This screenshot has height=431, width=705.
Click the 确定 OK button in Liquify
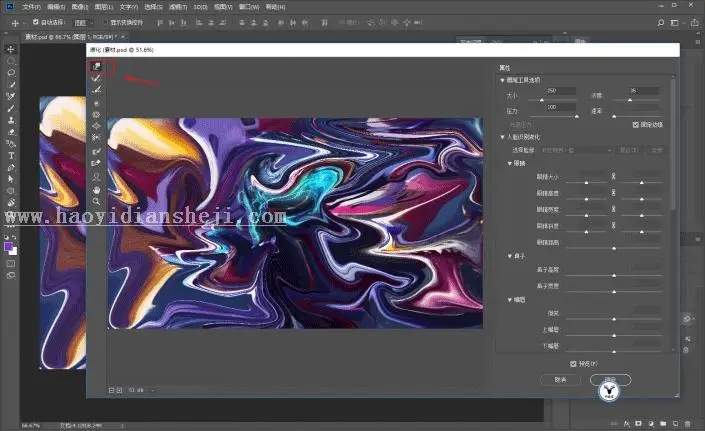pyautogui.click(x=610, y=380)
